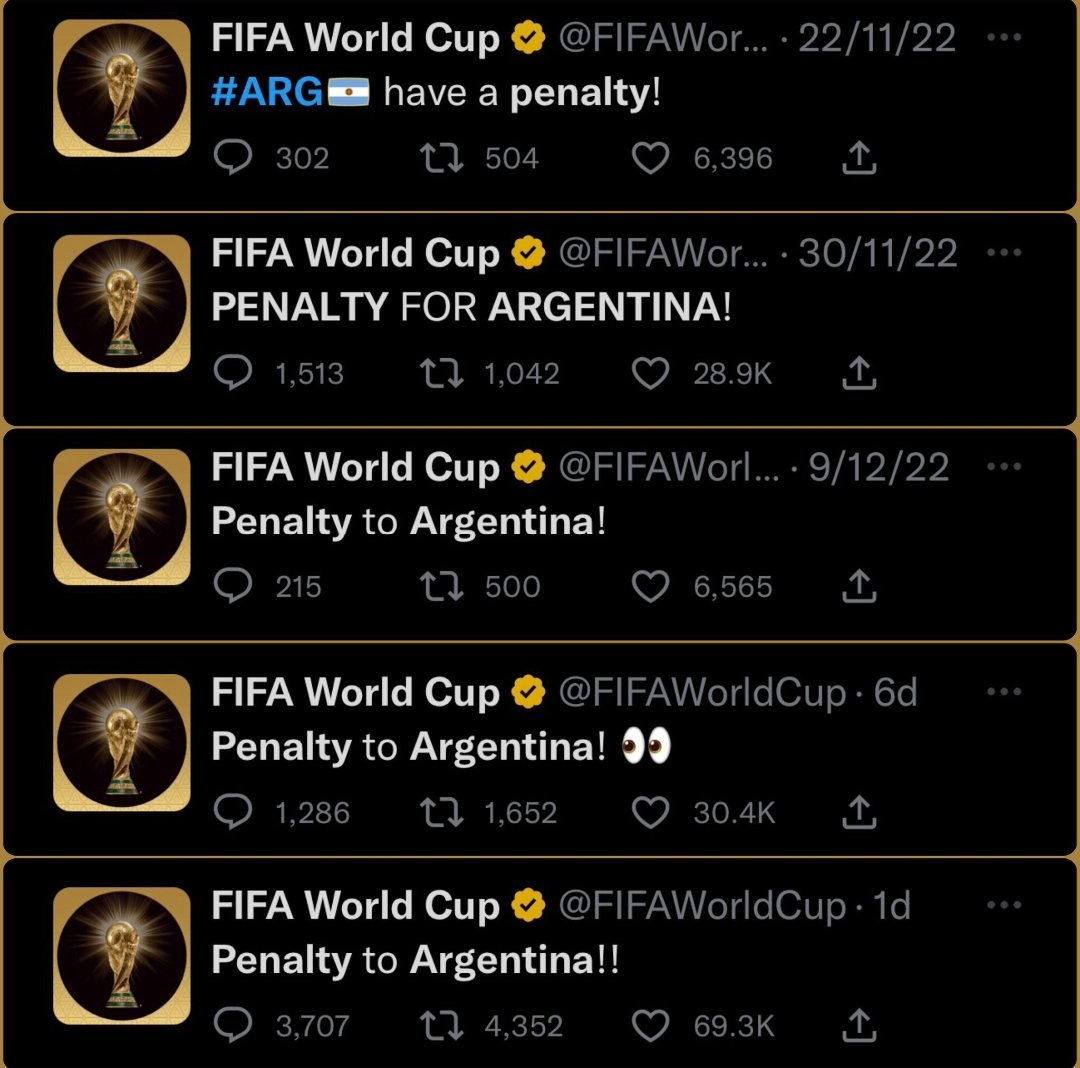Like the PENALTY FOR ARGENTINA tweet
Viewport: 1080px width, 1068px height.
651,373
